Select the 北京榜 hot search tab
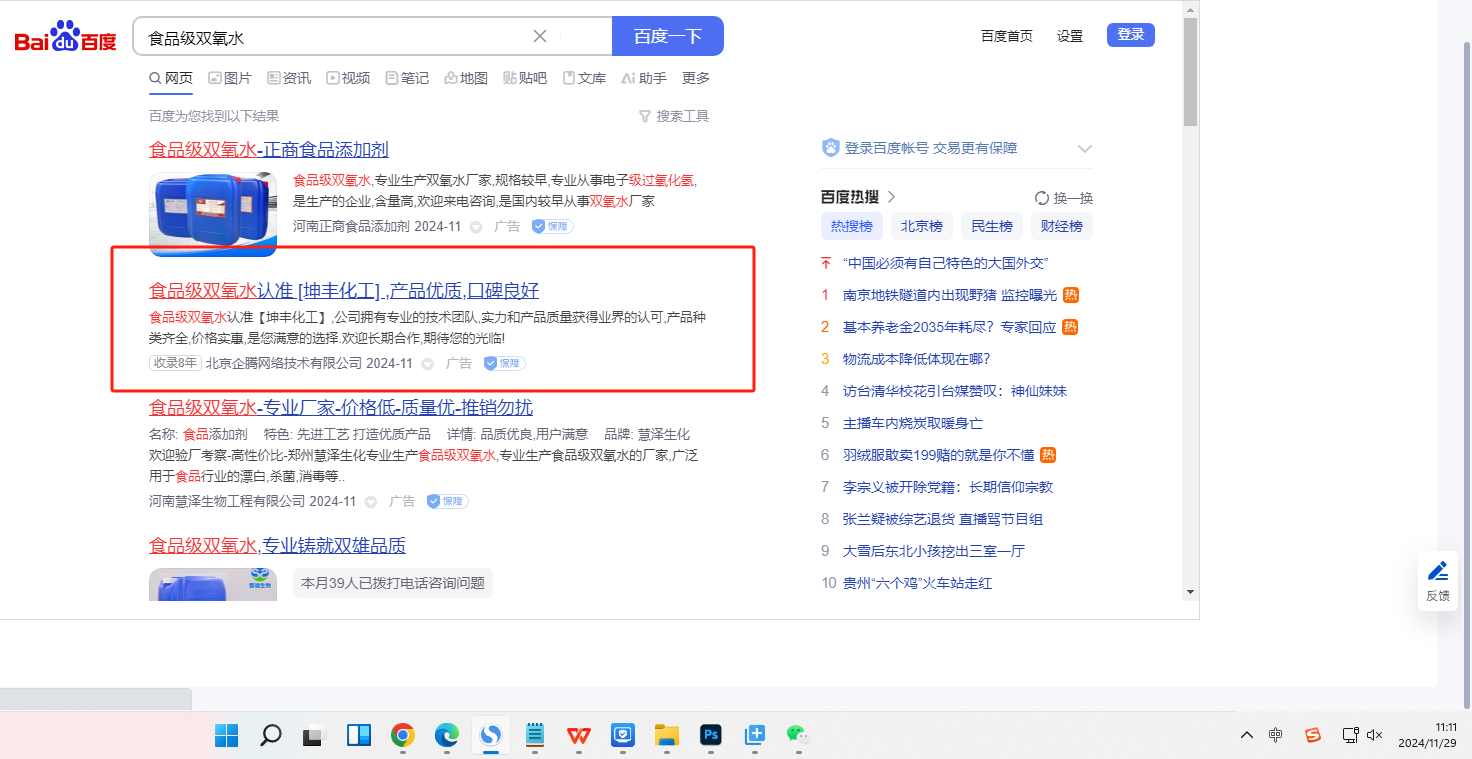Screen dimensions: 1472x759 [x=921, y=226]
